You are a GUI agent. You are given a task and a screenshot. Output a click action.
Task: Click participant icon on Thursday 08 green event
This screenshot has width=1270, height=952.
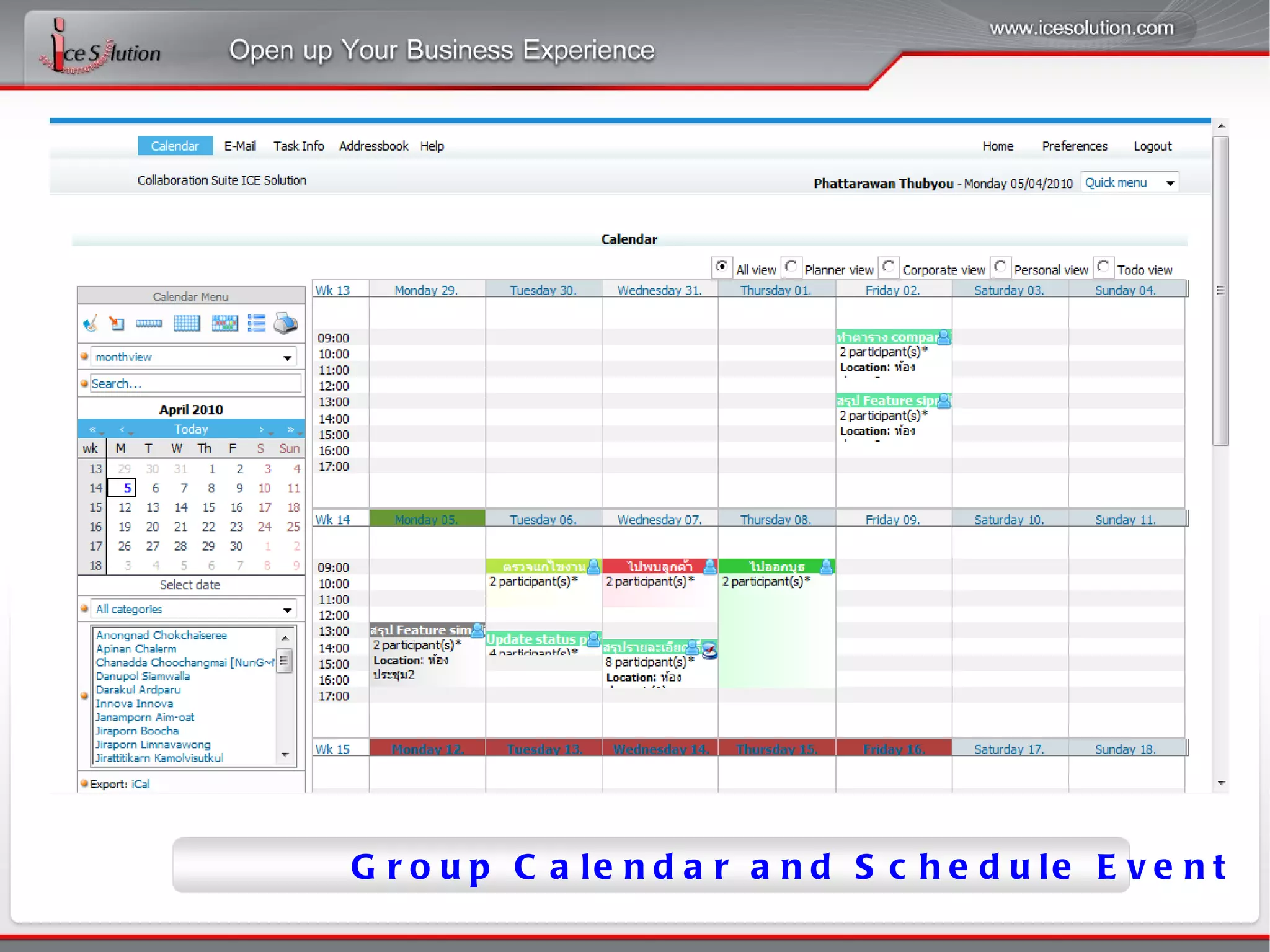coord(827,566)
